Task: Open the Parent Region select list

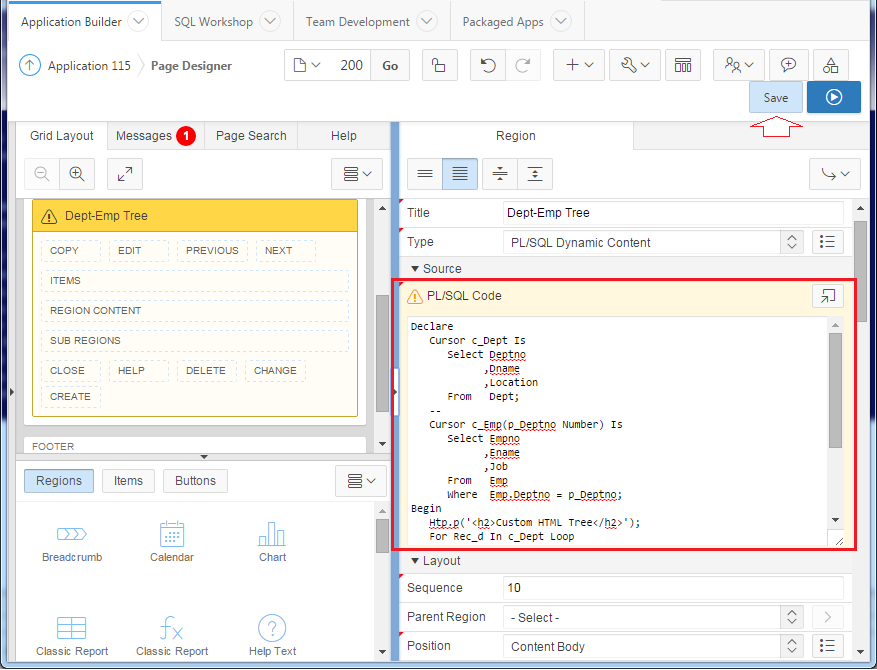Action: coord(653,617)
